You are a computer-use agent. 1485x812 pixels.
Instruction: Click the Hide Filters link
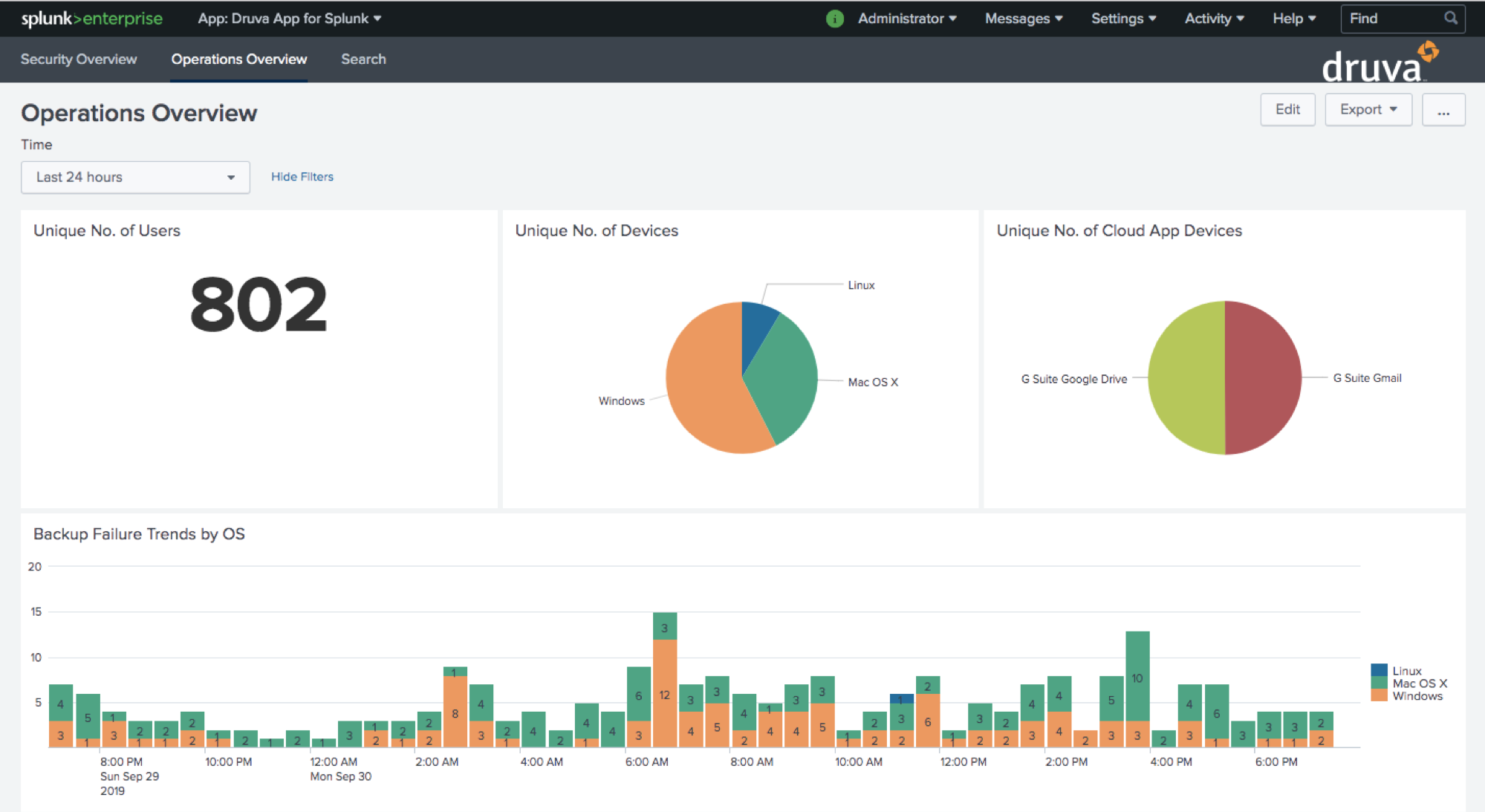pos(302,177)
